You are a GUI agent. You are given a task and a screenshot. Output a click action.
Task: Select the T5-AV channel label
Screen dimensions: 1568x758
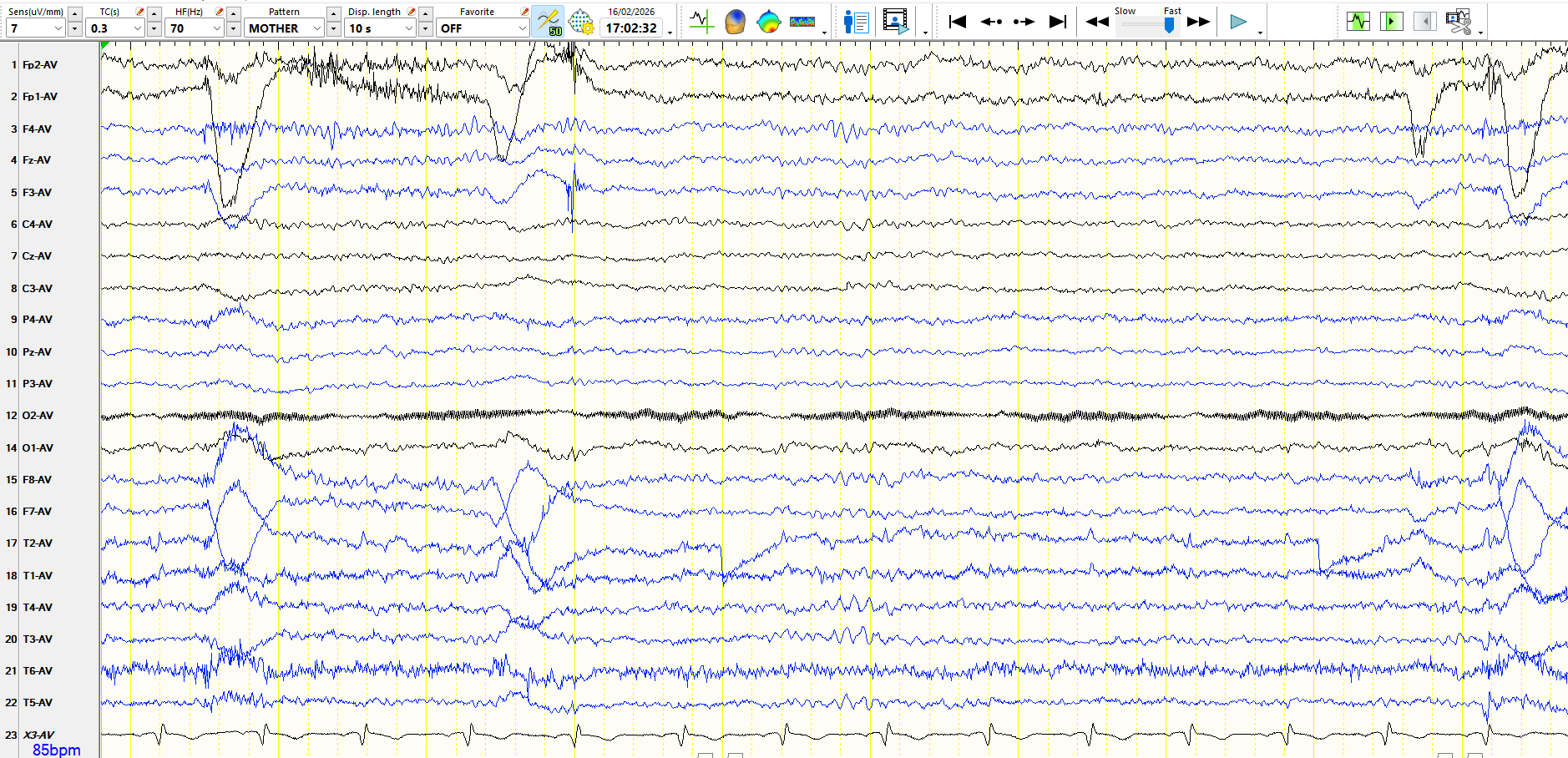38,703
